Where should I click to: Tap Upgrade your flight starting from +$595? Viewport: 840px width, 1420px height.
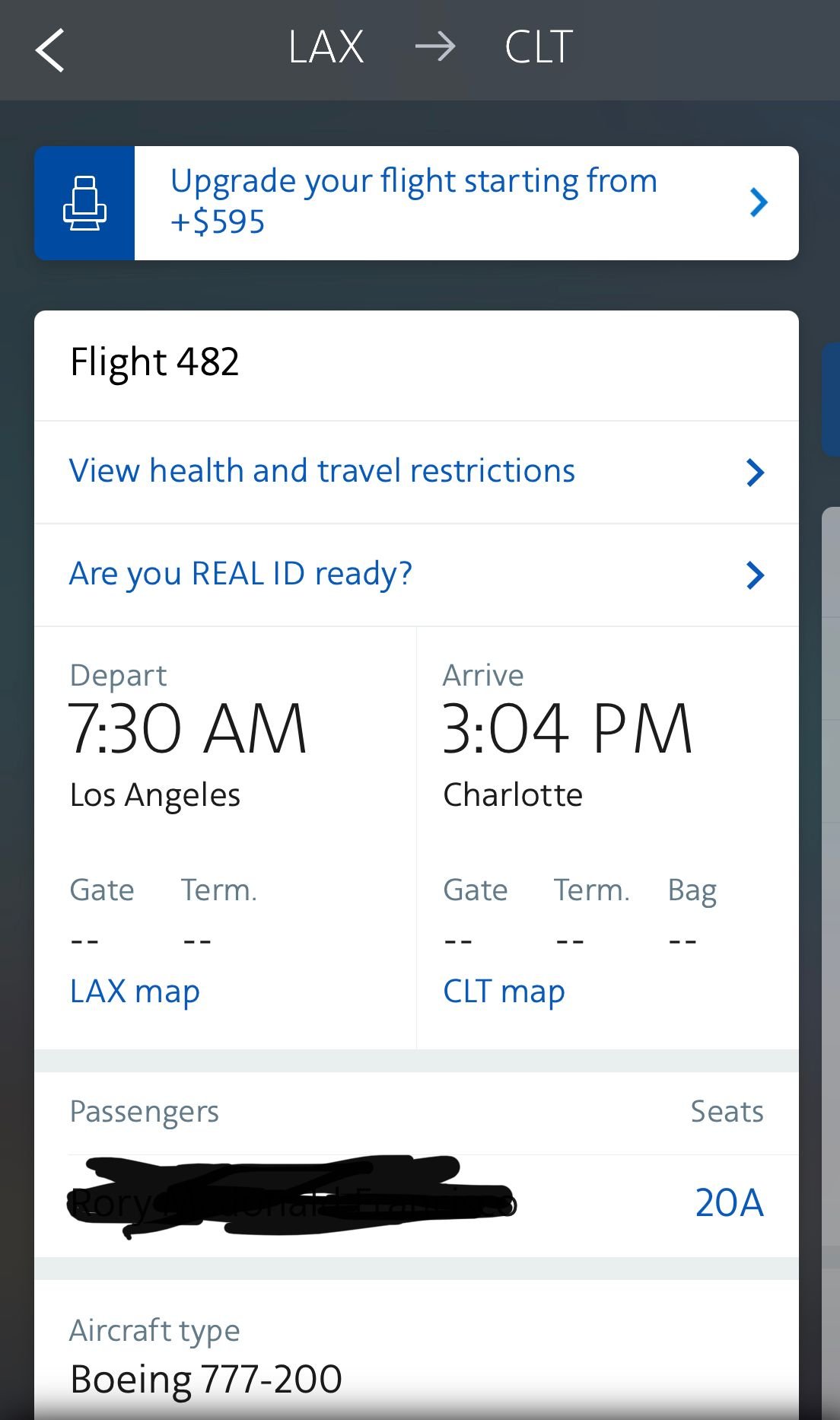(413, 201)
